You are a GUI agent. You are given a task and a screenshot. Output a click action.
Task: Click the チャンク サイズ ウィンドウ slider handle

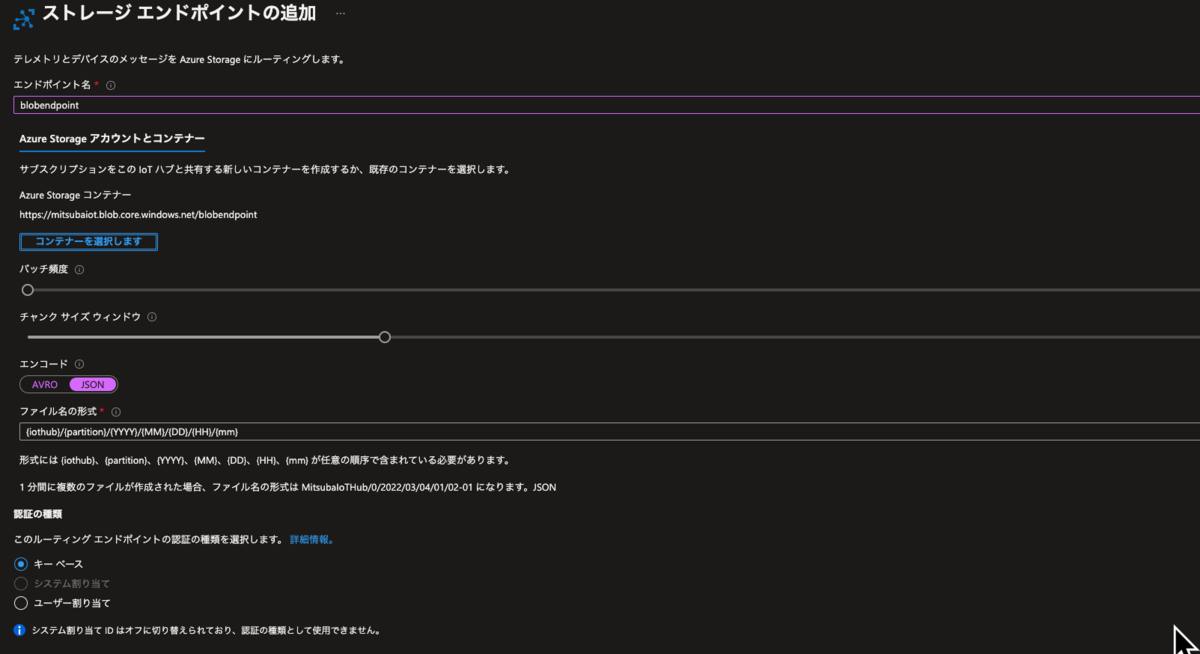click(385, 337)
